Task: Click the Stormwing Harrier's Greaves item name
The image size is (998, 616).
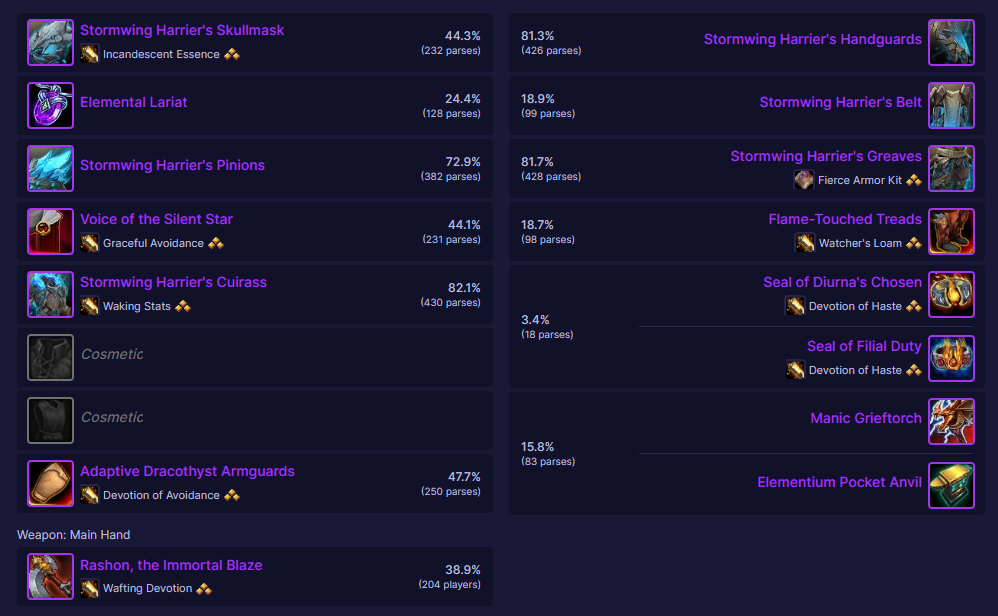Action: point(826,157)
